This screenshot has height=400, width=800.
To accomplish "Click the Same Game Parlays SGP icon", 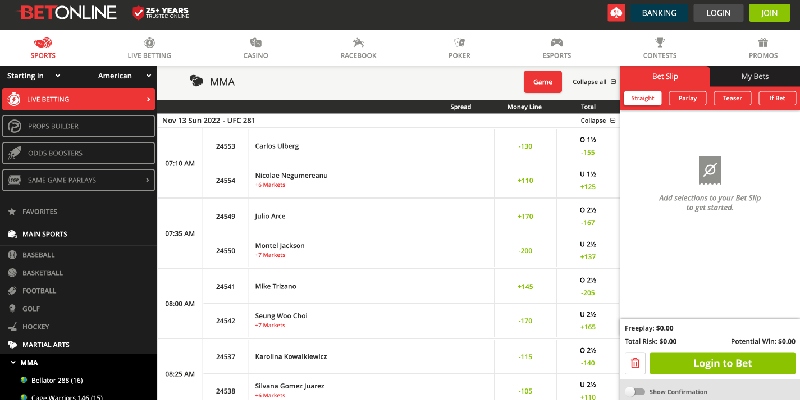I will click(14, 180).
